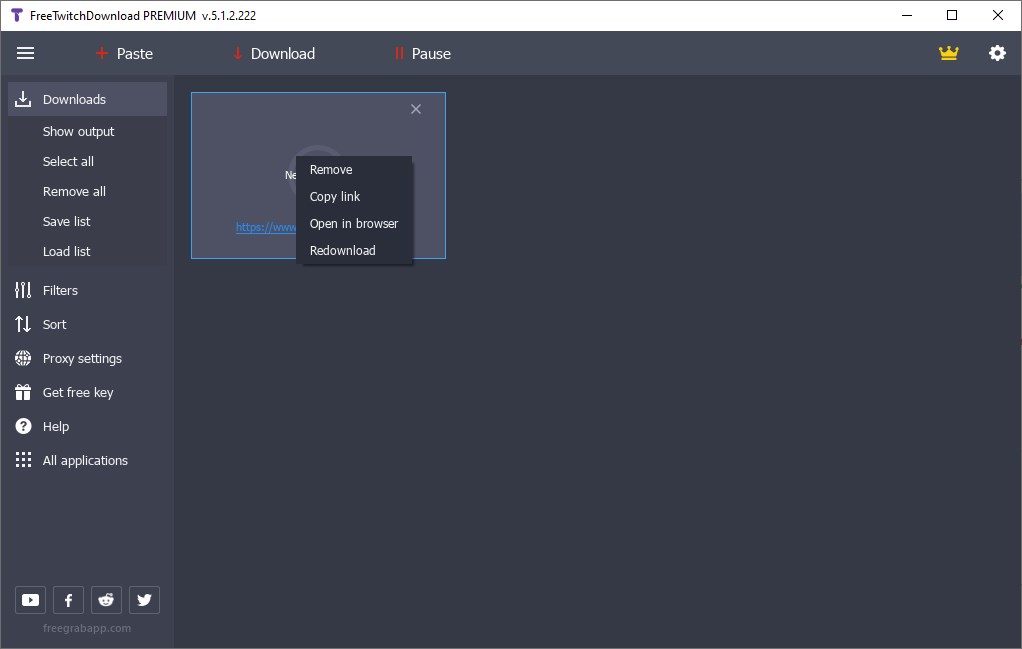Viewport: 1022px width, 649px height.
Task: Open Filters panel
Action: 46,290
